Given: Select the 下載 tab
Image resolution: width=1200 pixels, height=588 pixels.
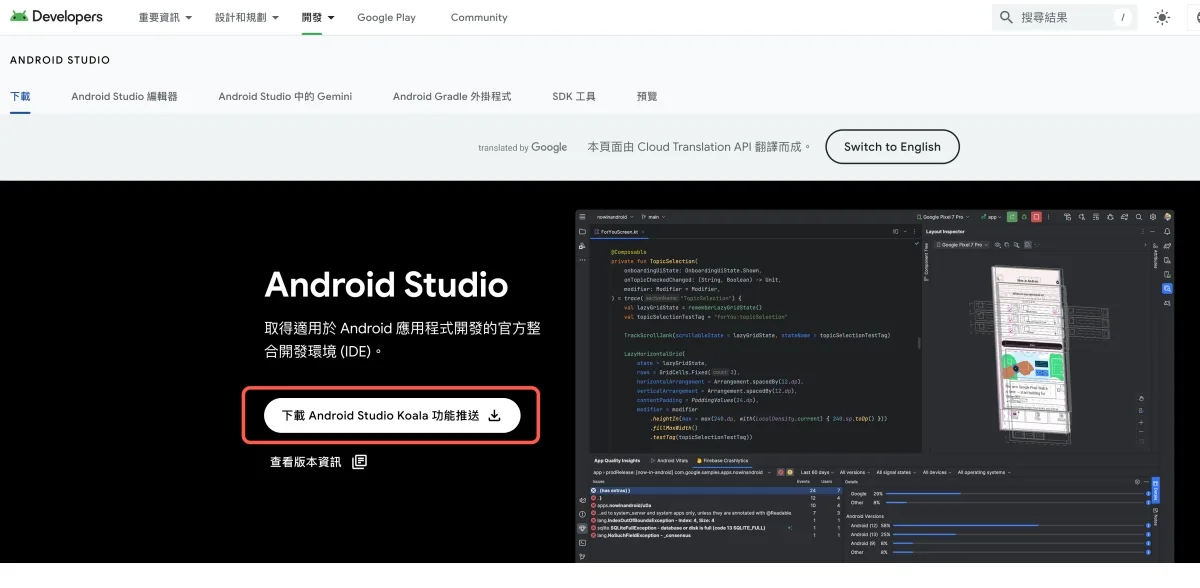Looking at the screenshot, I should point(20,97).
